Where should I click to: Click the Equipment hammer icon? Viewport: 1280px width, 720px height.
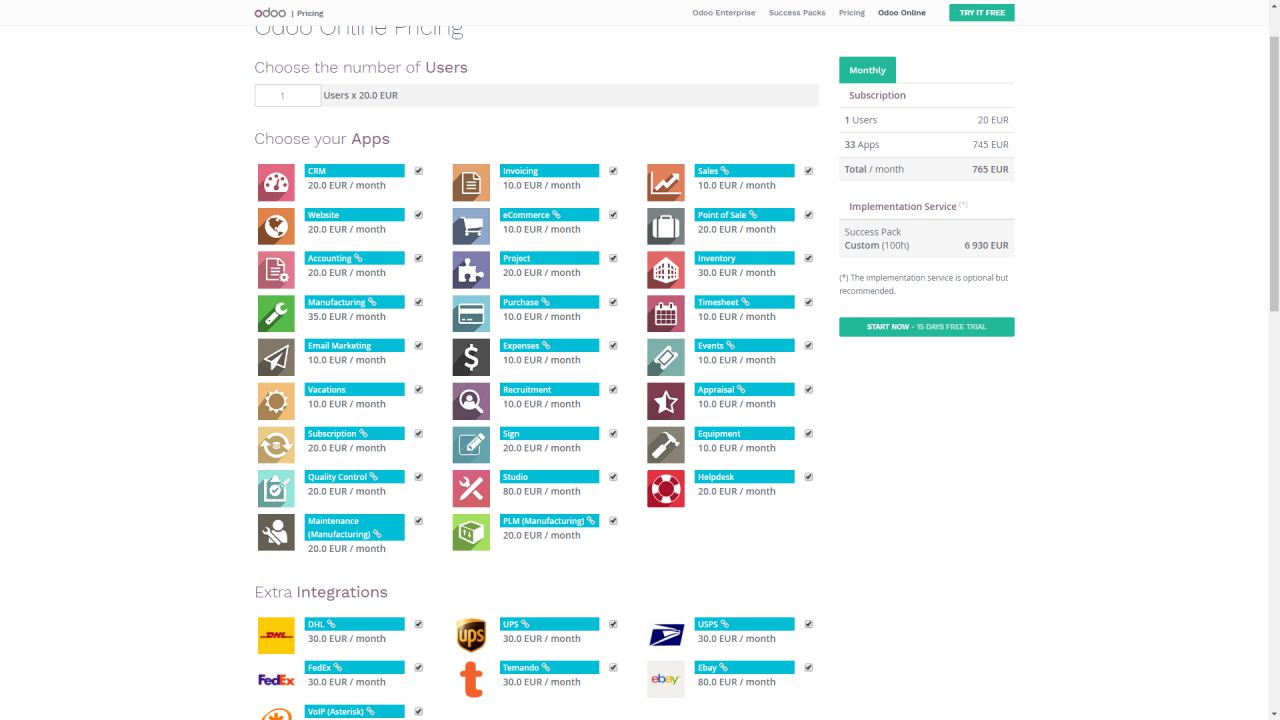coord(666,445)
